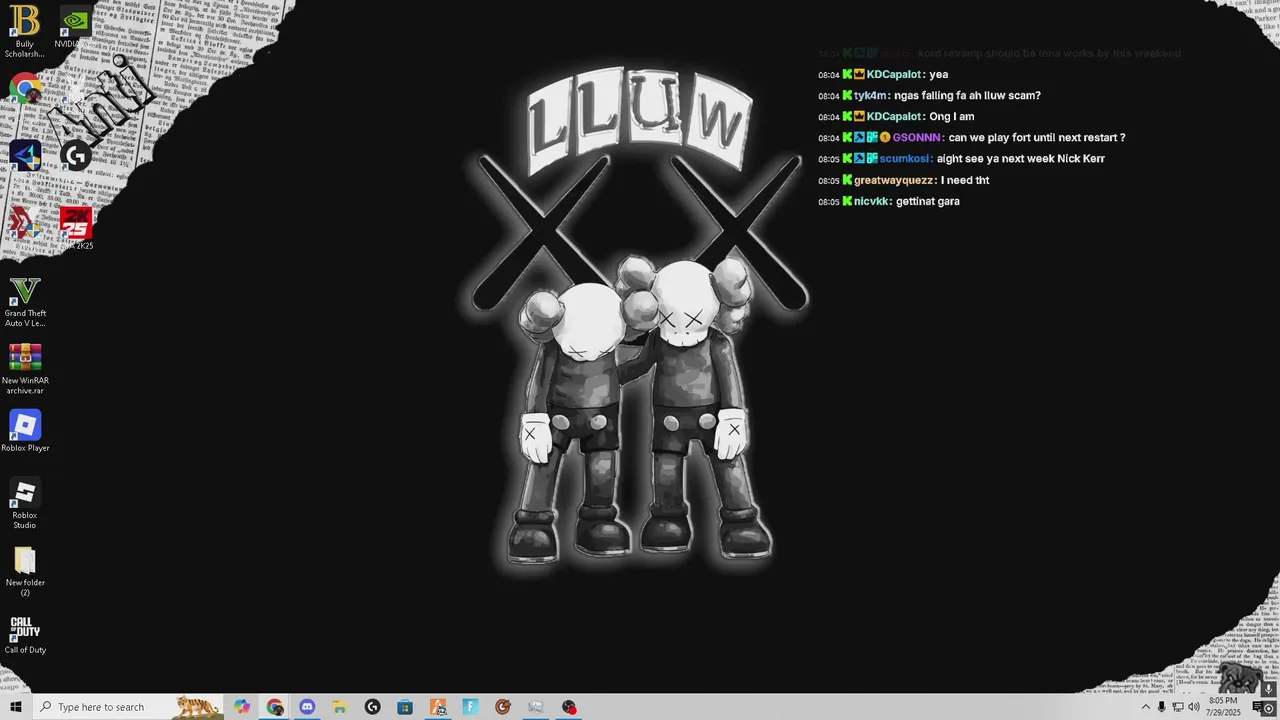Open the white faded shortcut beside Chrome
Viewport: 1280px width, 720px height.
pos(75,88)
